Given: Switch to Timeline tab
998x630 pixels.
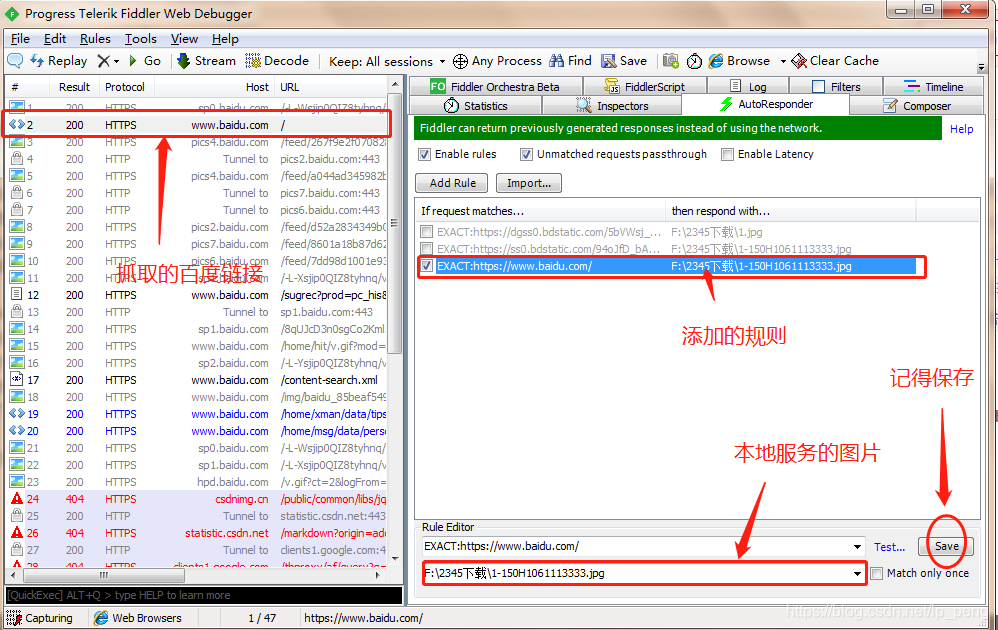Looking at the screenshot, I should tap(933, 87).
